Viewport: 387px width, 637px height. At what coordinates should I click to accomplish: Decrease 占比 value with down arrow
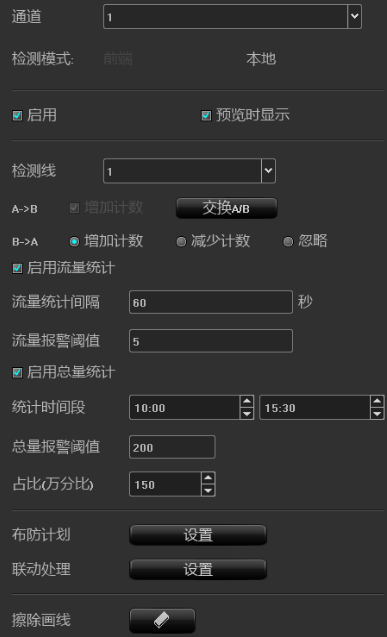coord(208,490)
